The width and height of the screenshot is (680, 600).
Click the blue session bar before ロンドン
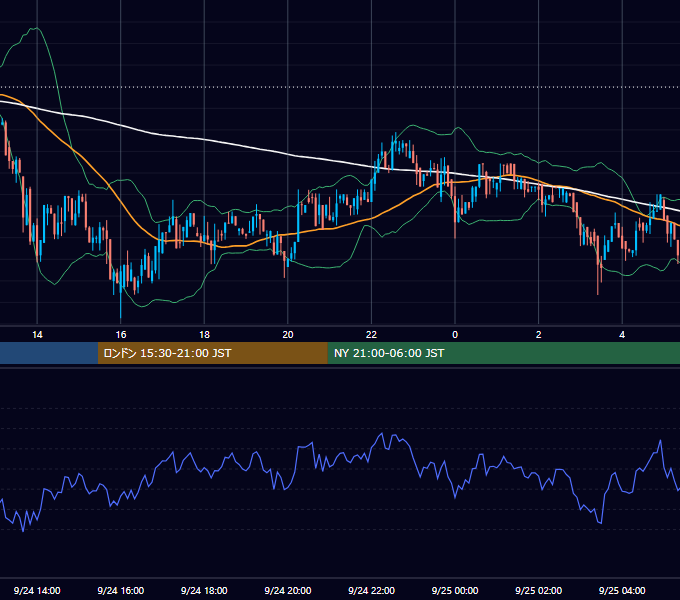point(49,353)
